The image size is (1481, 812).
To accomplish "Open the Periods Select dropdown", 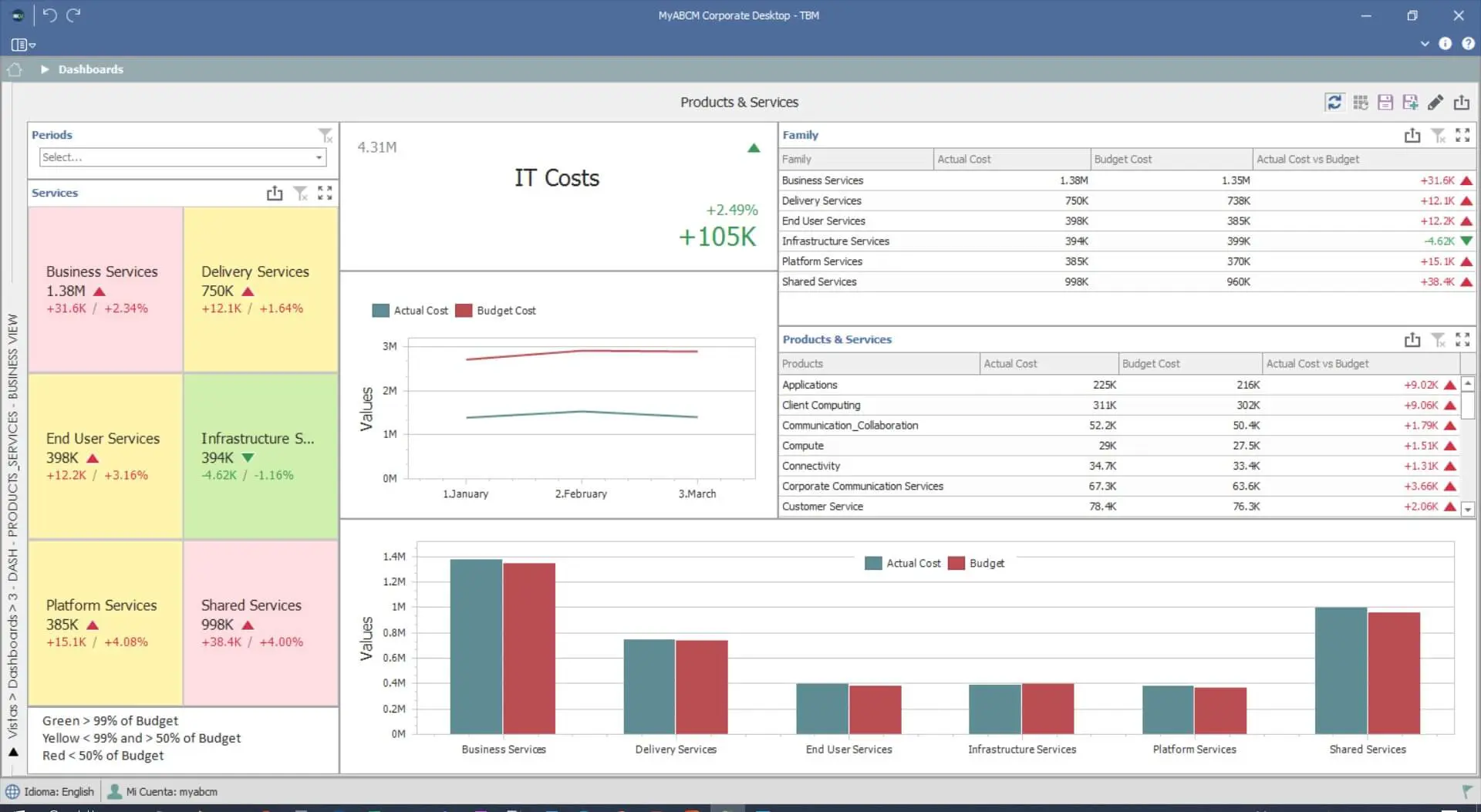I will coord(319,157).
